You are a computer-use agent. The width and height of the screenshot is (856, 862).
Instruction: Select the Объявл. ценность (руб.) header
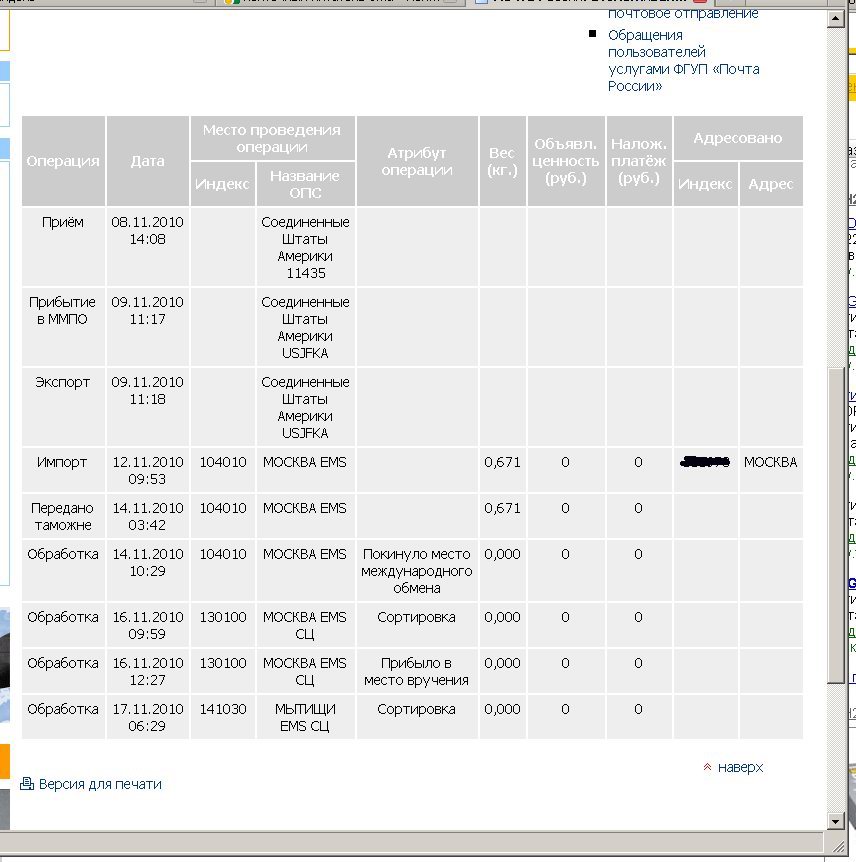[x=566, y=161]
